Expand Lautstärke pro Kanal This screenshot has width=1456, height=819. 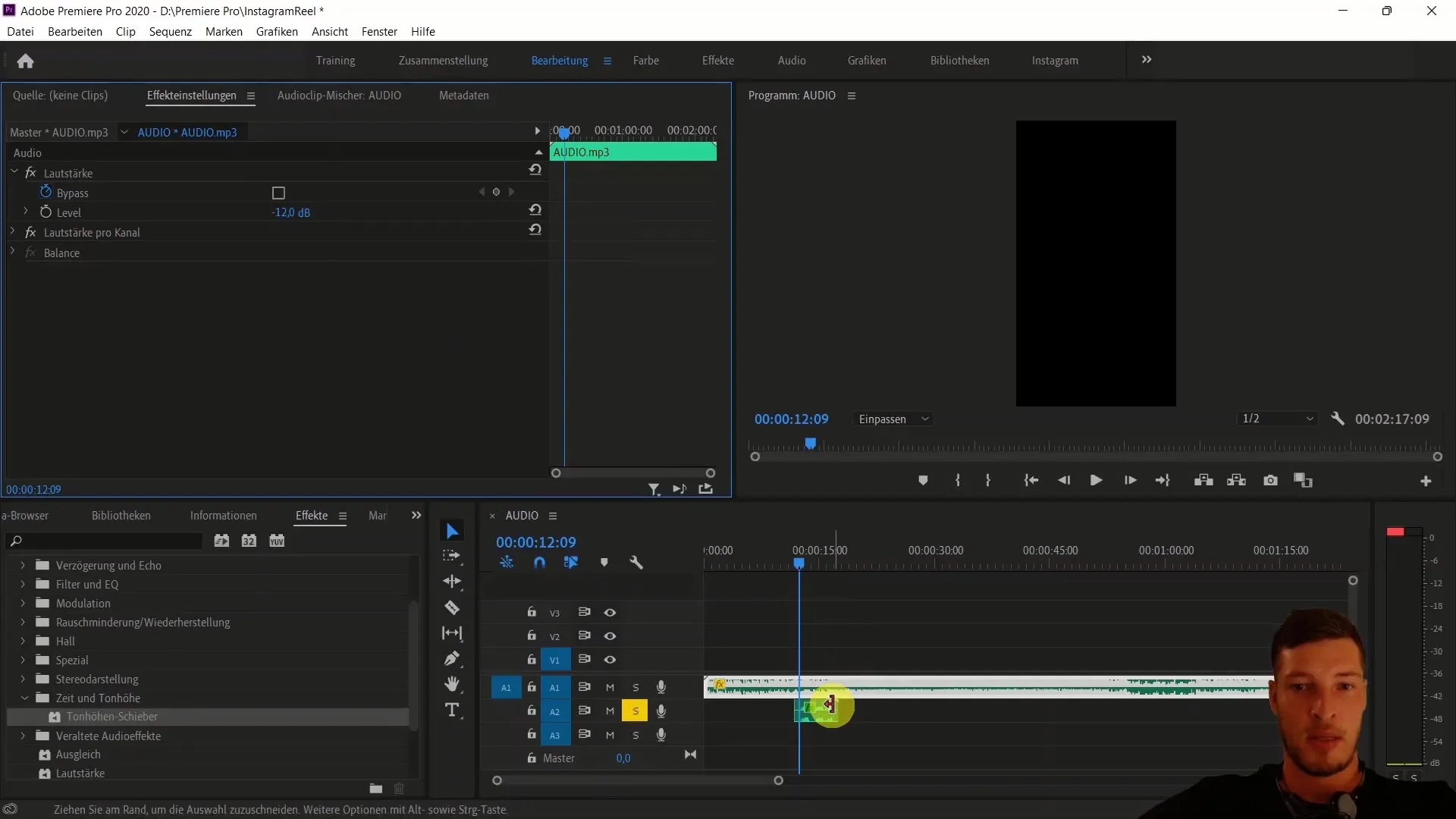pos(13,231)
